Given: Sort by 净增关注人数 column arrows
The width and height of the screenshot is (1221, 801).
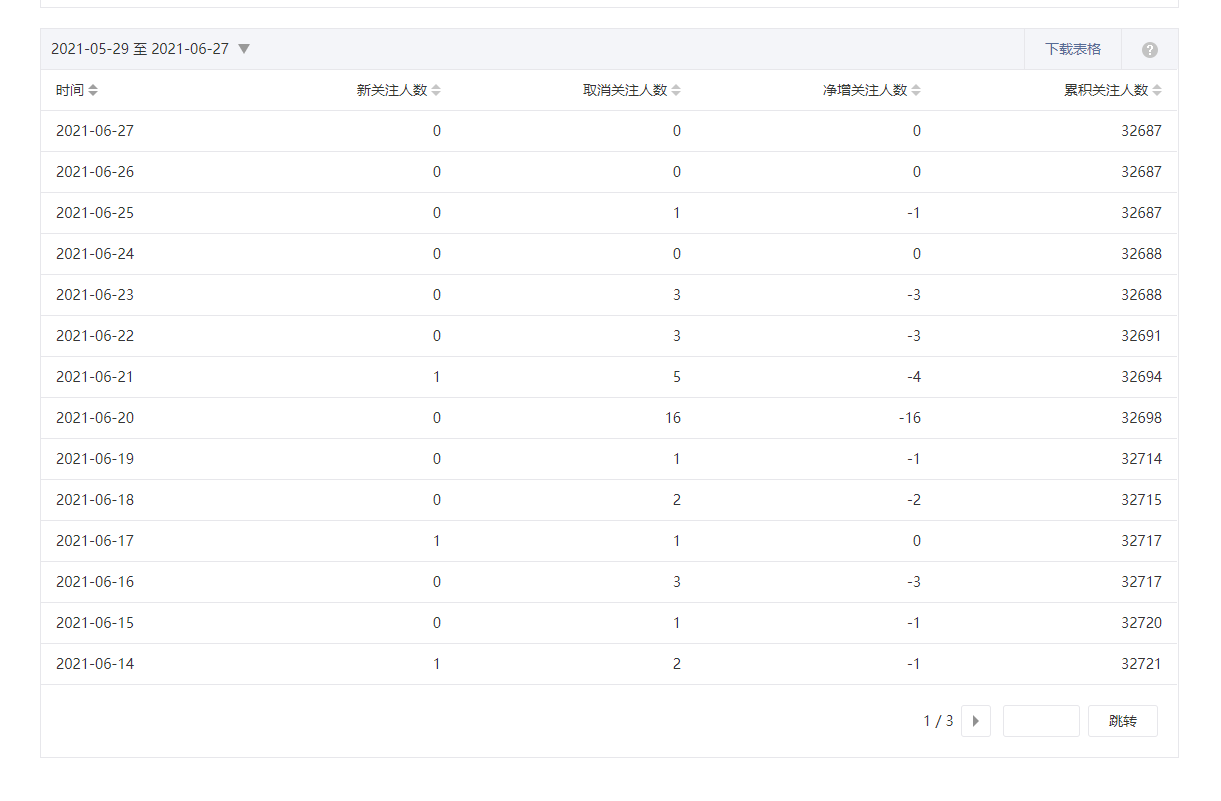Looking at the screenshot, I should tap(916, 91).
